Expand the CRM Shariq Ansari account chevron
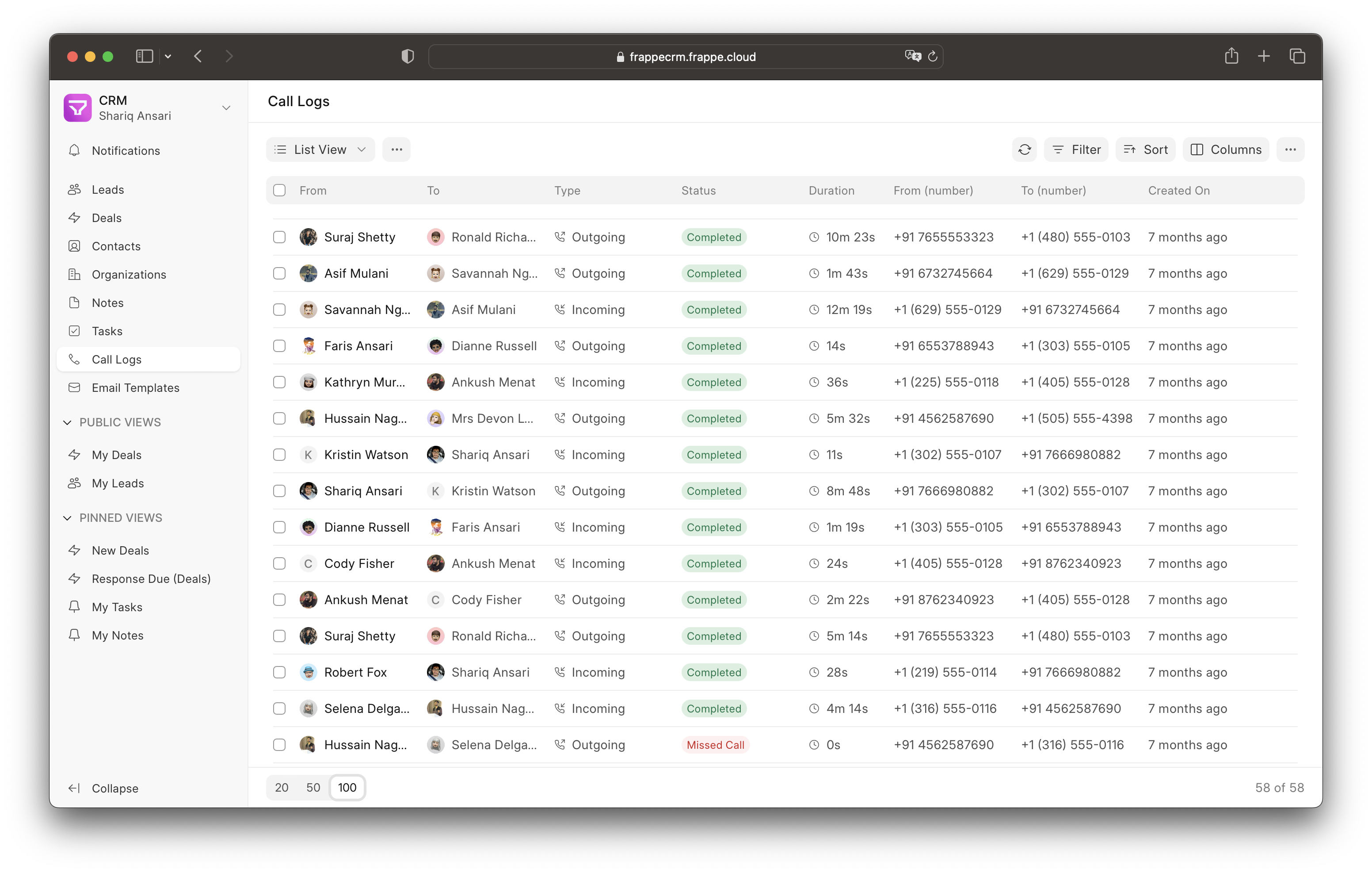Viewport: 1372px width, 873px height. coord(226,108)
